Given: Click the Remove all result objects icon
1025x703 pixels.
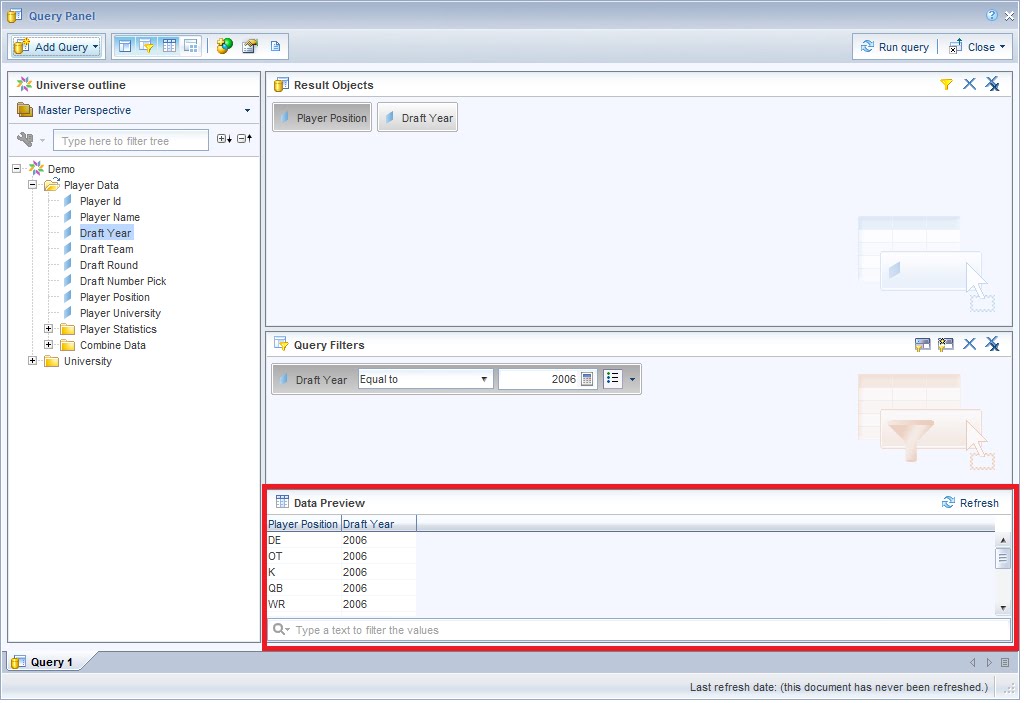Looking at the screenshot, I should coord(992,84).
